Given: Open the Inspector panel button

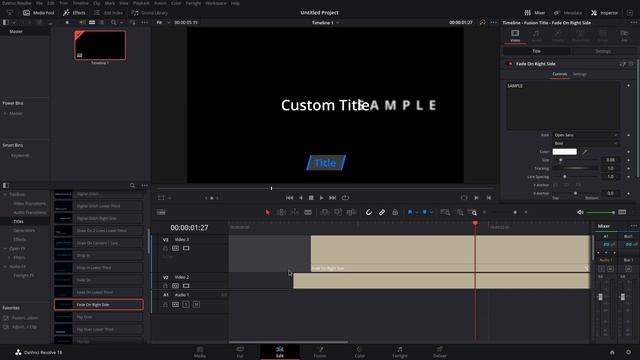Looking at the screenshot, I should (604, 13).
